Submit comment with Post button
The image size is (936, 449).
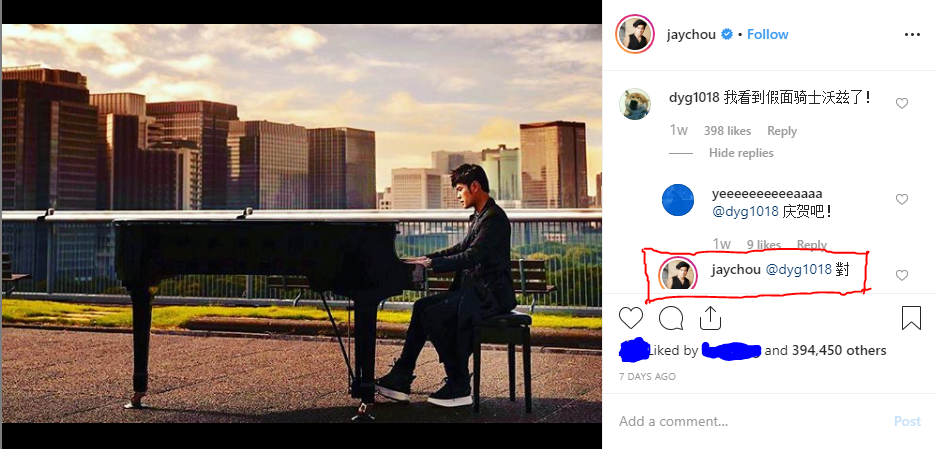pyautogui.click(x=907, y=421)
